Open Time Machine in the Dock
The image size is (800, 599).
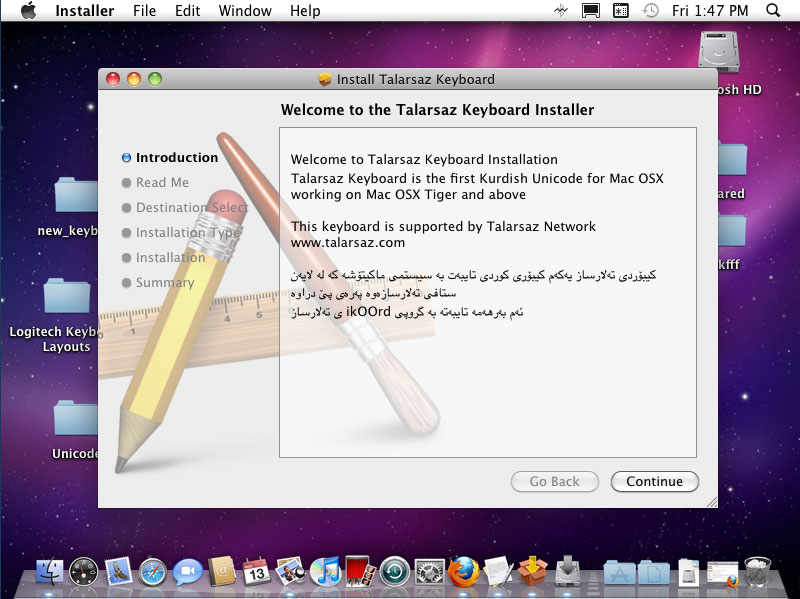[394, 571]
